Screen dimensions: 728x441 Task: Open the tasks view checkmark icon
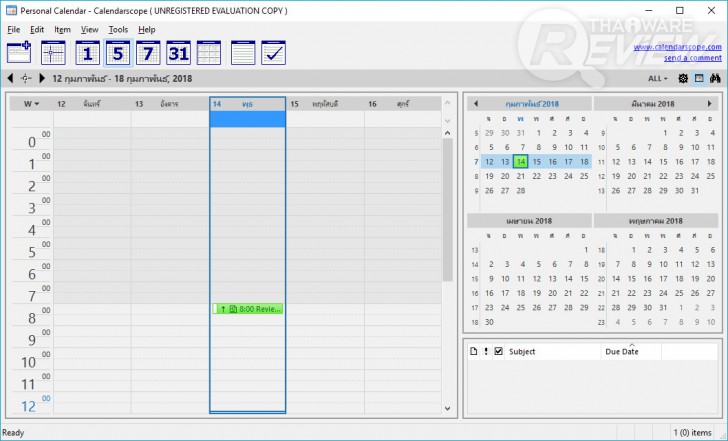point(273,52)
